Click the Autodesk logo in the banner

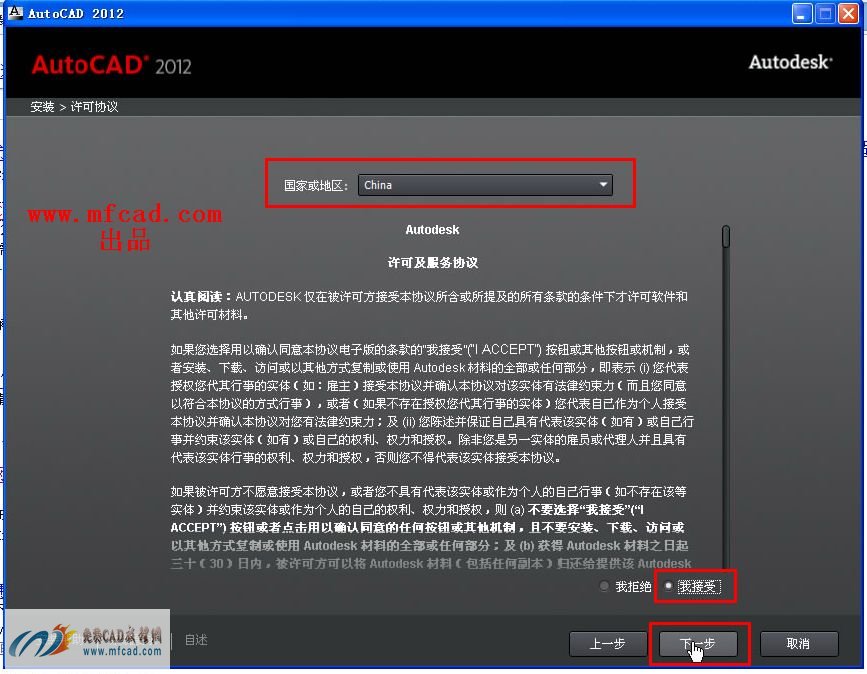tap(790, 62)
